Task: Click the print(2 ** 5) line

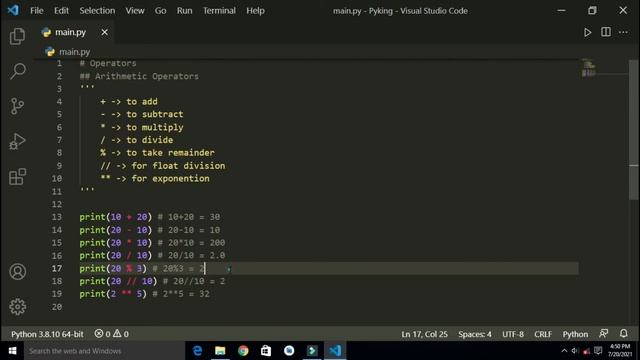Action: pyautogui.click(x=144, y=294)
